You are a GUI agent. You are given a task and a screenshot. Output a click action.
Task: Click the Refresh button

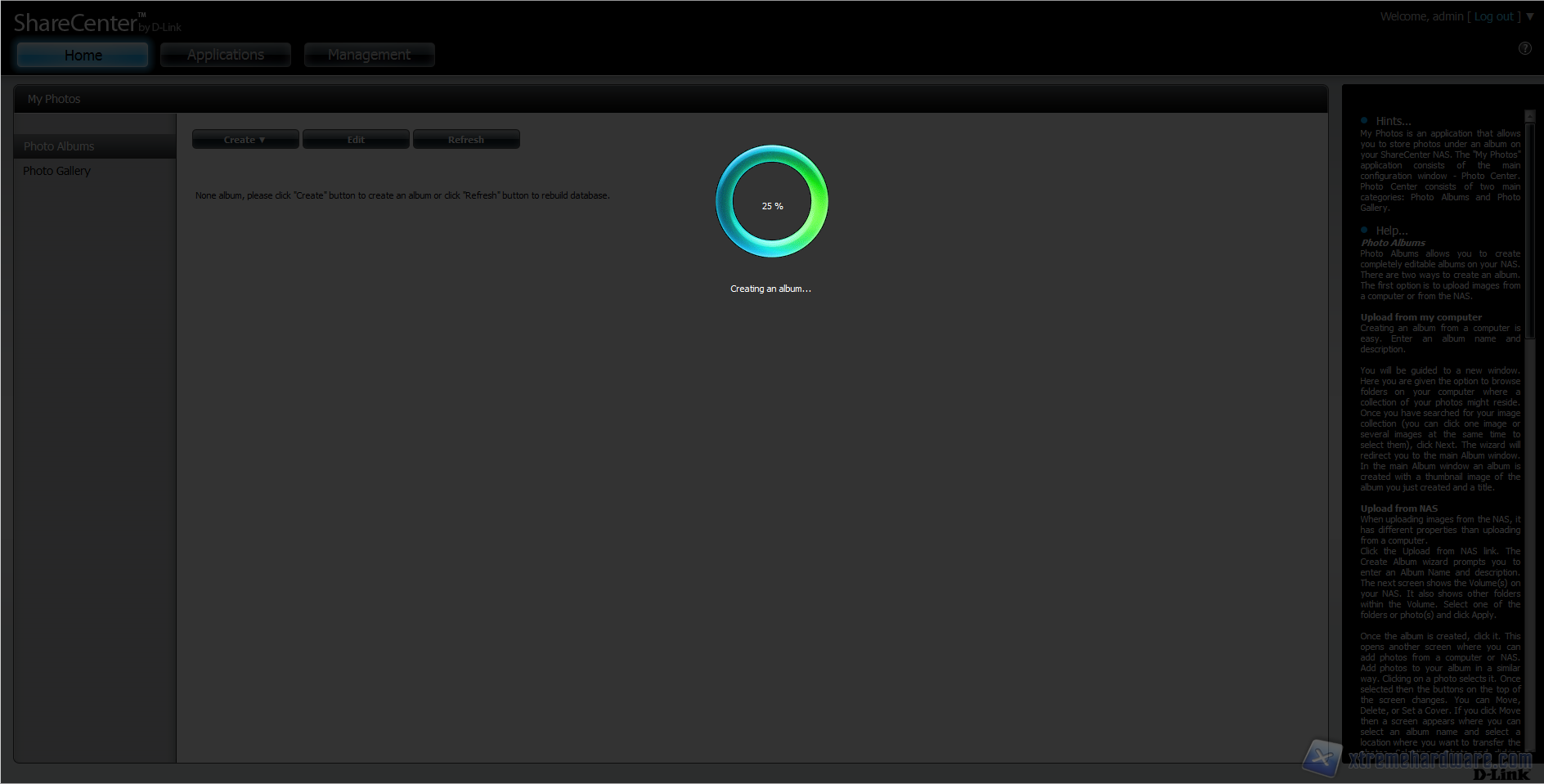point(466,140)
